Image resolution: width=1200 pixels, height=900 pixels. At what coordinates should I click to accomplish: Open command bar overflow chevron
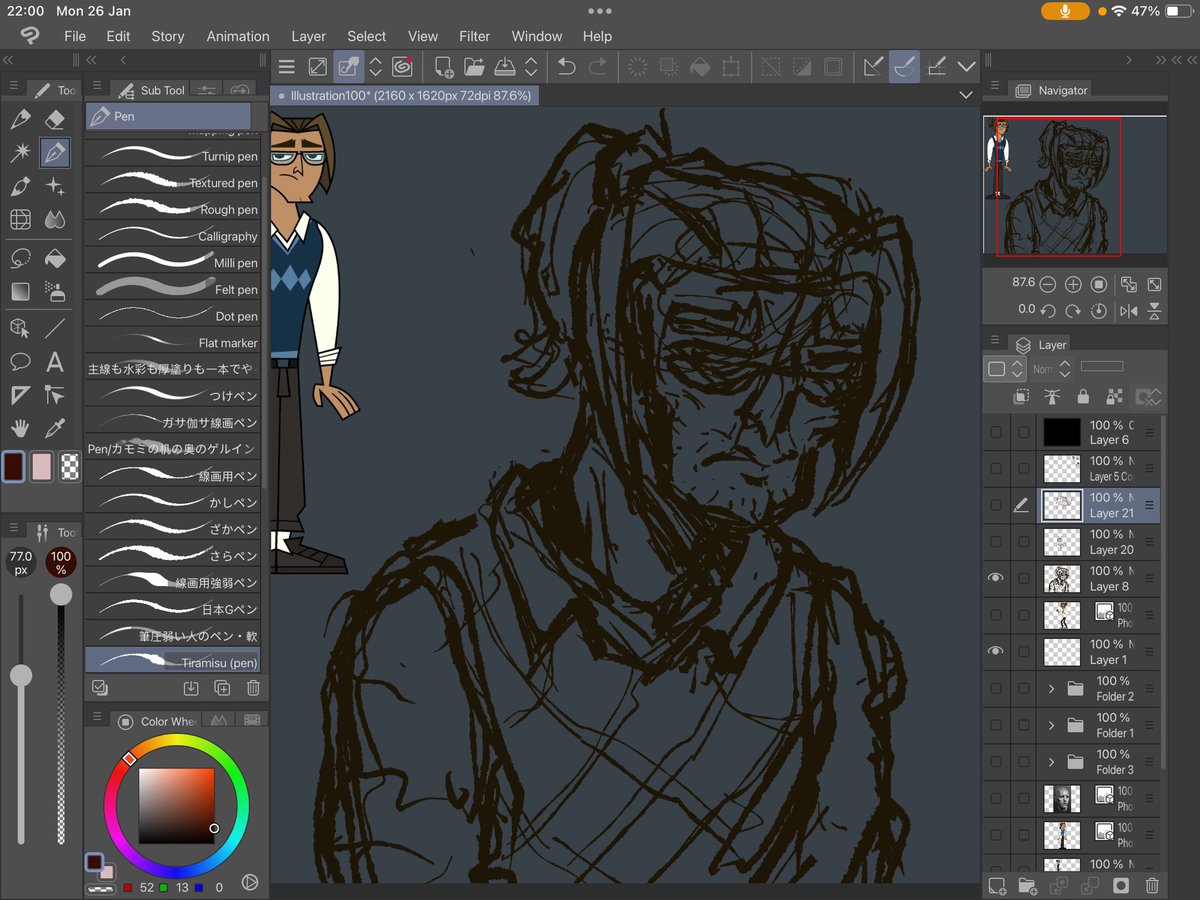966,67
